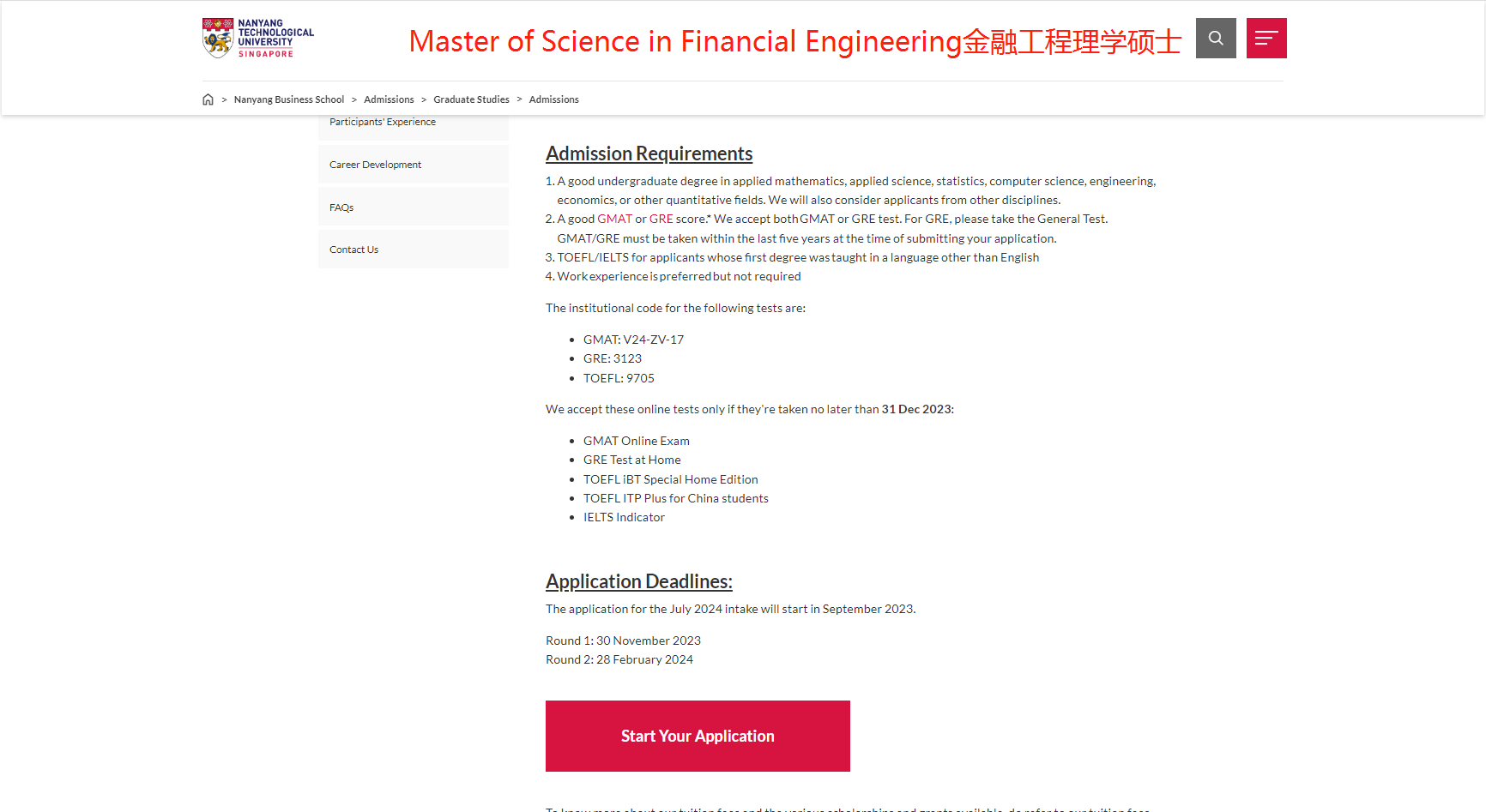Click the Master of Science page title
The image size is (1486, 812).
pyautogui.click(x=795, y=41)
